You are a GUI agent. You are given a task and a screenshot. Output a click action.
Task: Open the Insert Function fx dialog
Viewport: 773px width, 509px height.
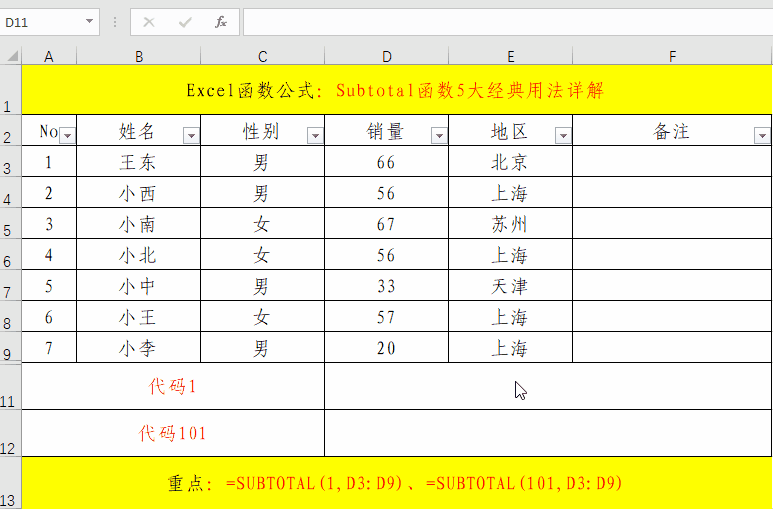[221, 22]
